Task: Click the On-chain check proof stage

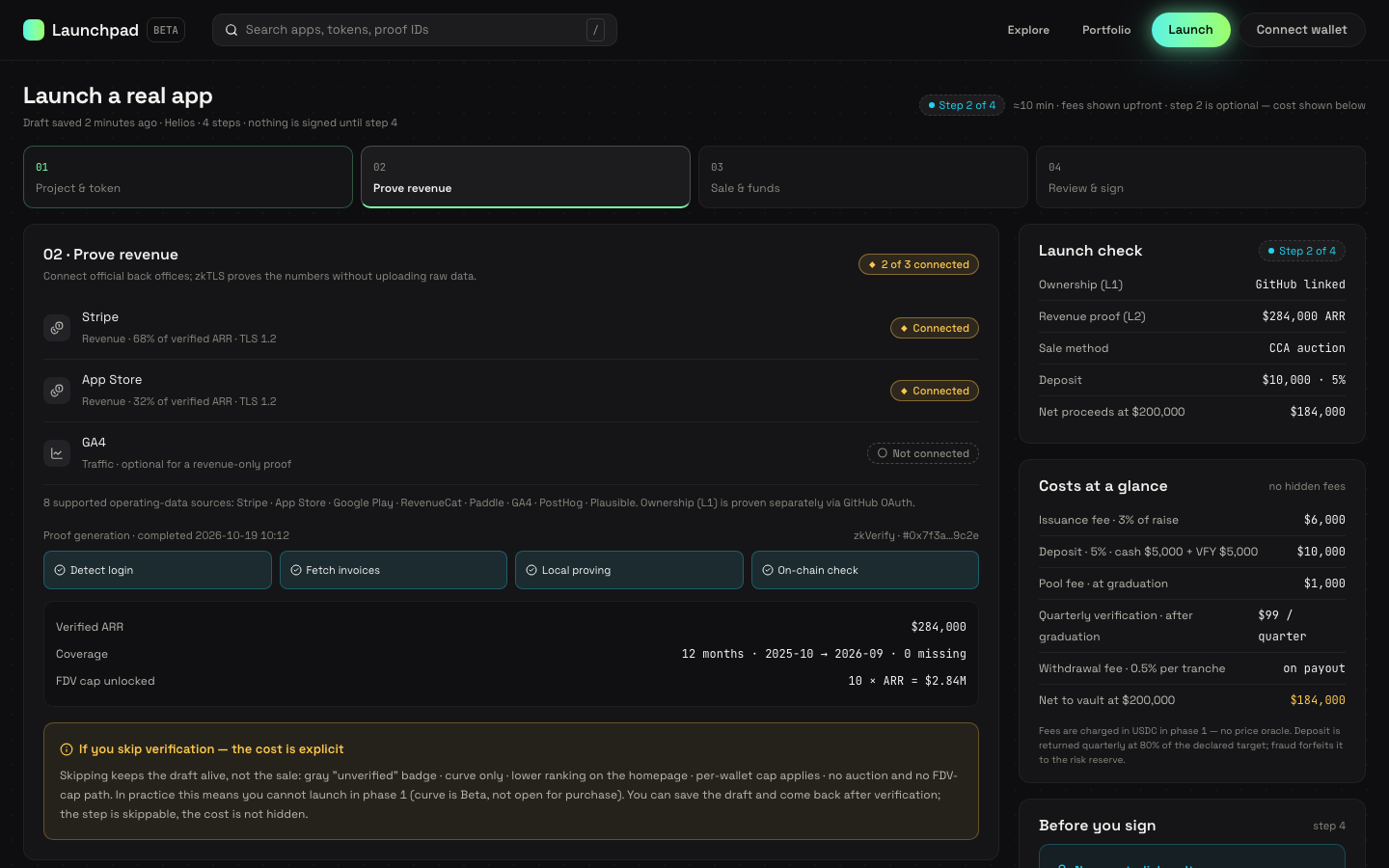Action: [x=865, y=570]
